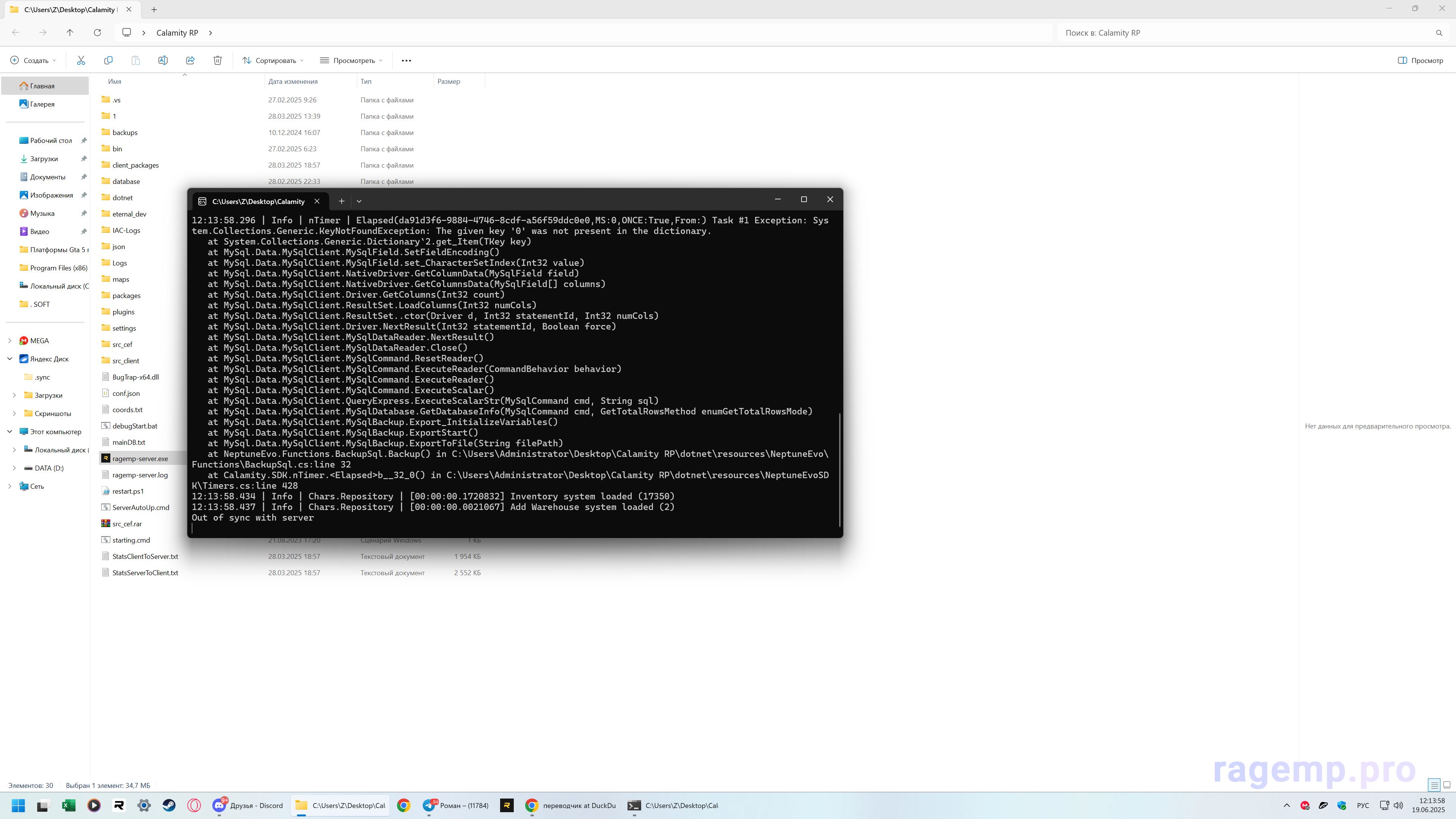The image size is (1456, 819).
Task: Open the Просмотреть view dropdown
Action: coord(351,61)
